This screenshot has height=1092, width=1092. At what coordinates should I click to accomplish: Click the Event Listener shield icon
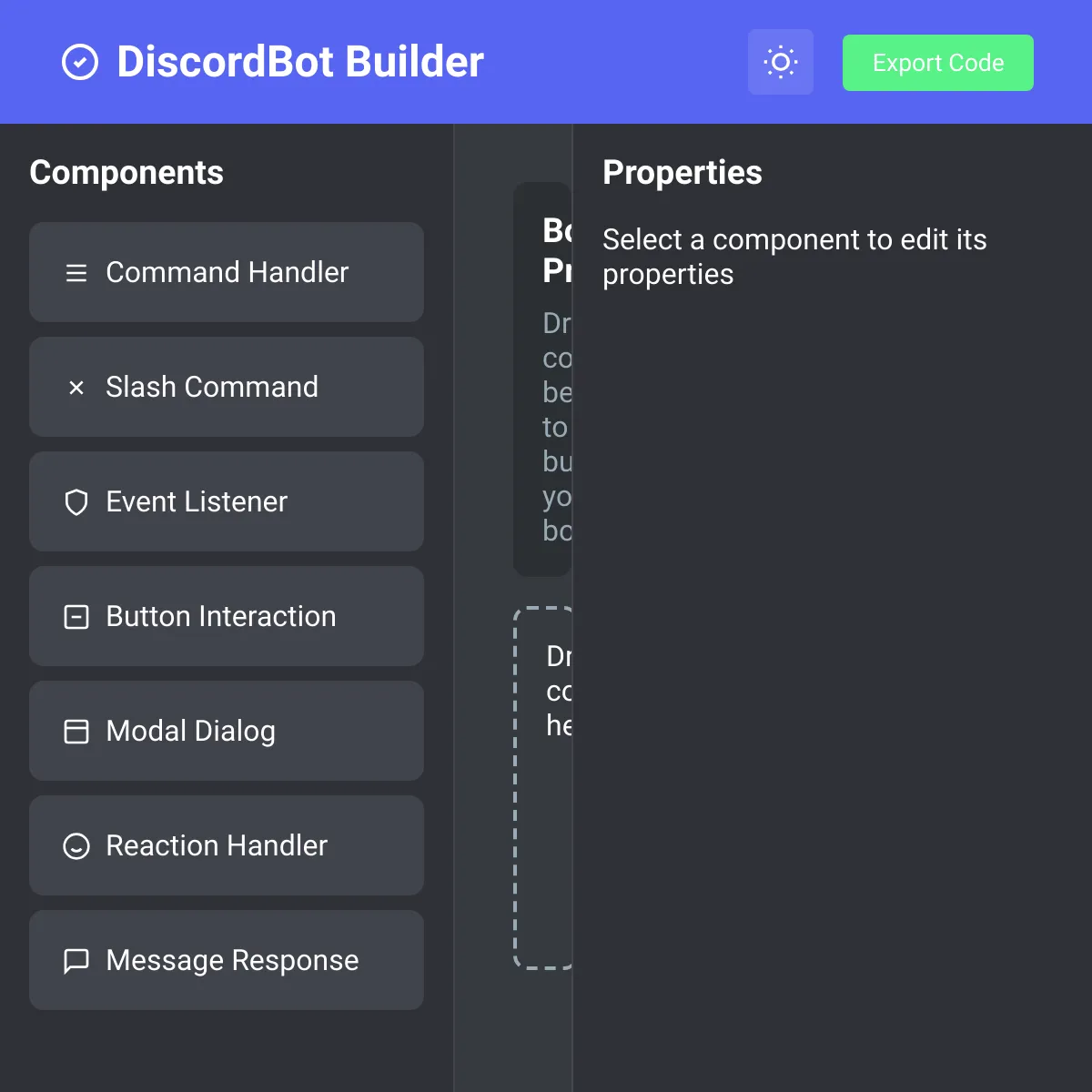(76, 502)
